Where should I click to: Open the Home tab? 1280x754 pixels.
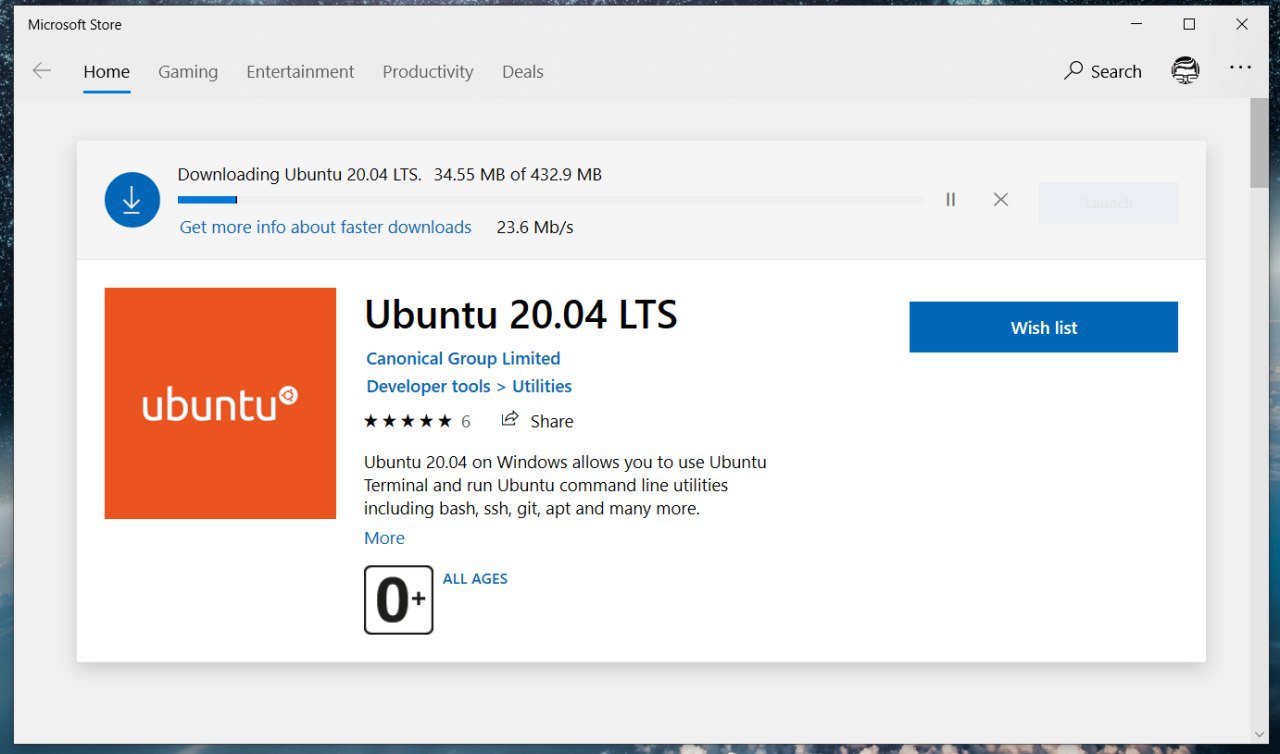click(106, 72)
